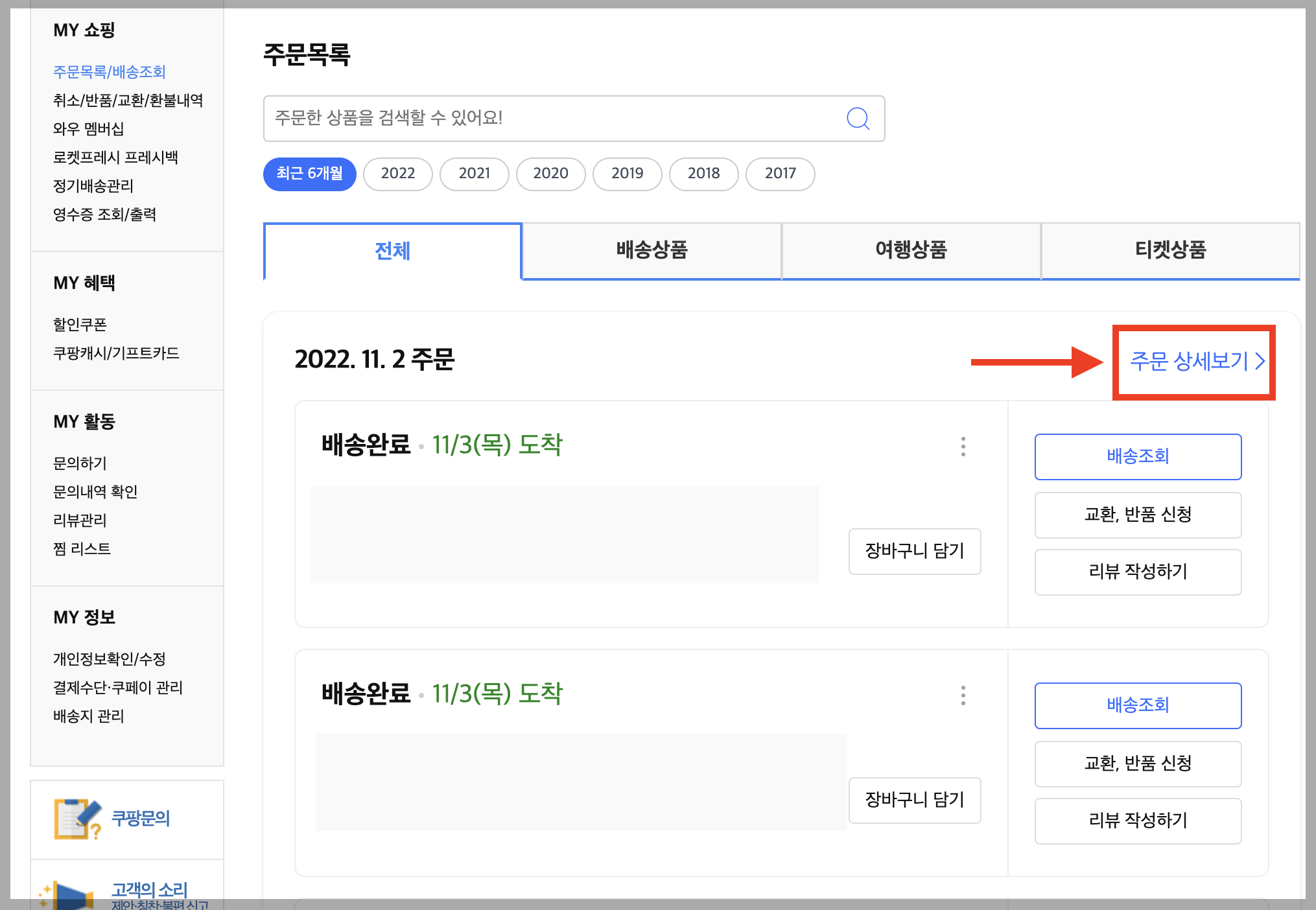
Task: Click 교환, 반품 신청 for the first order
Action: pos(1138,515)
